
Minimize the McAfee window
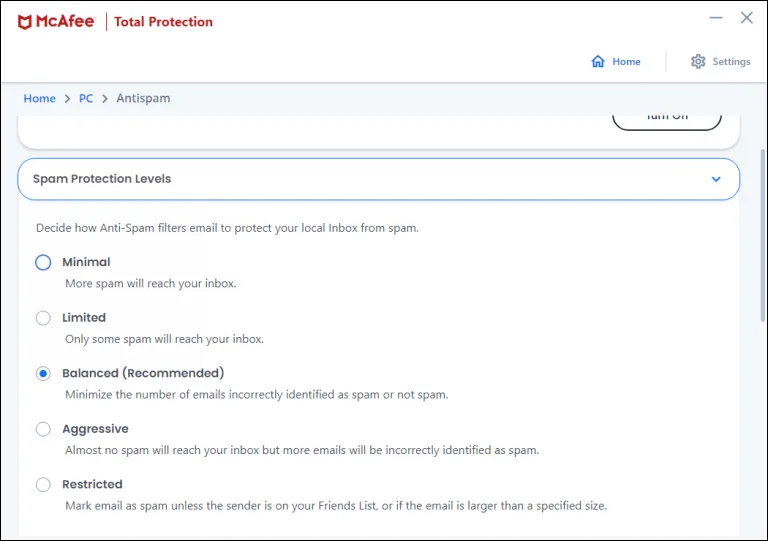pos(716,18)
